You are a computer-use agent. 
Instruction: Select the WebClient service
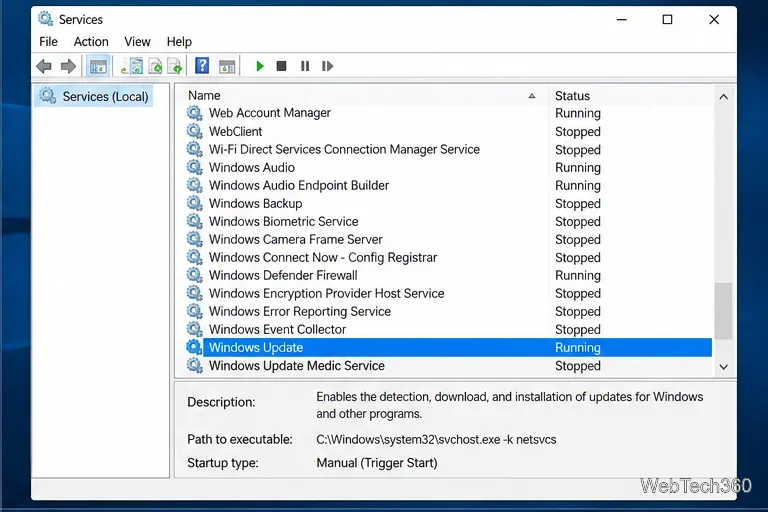236,131
